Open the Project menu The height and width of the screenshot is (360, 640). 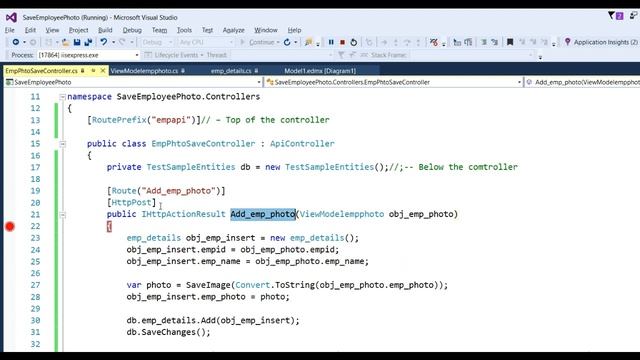point(78,30)
